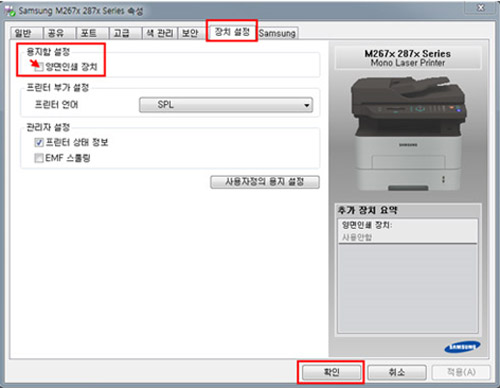Enable the 양면인쇄 장치 checkbox
This screenshot has width=500, height=388.
39,67
